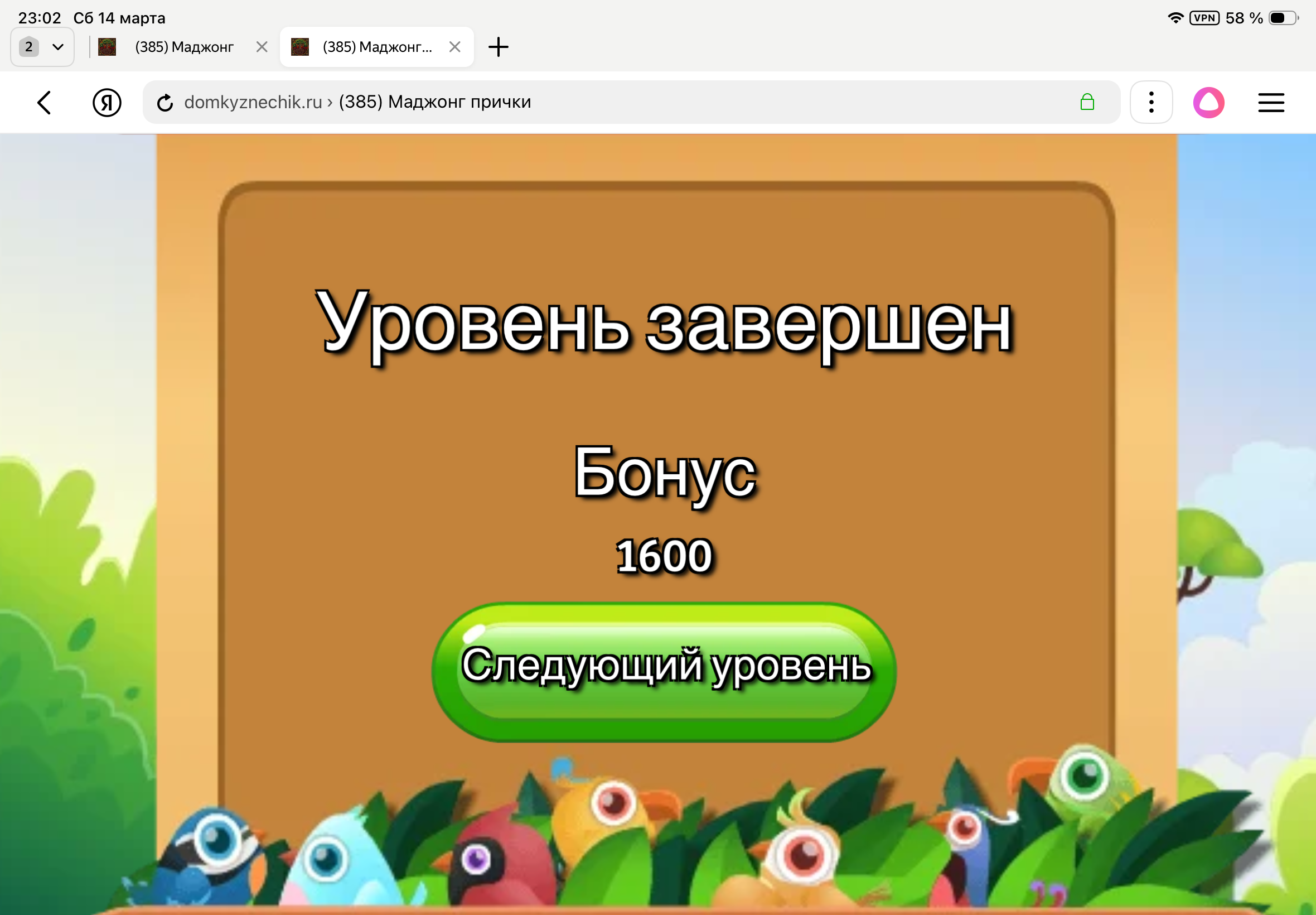Close the first Маджонг tab
Screen dimensions: 1316x915
tap(262, 47)
